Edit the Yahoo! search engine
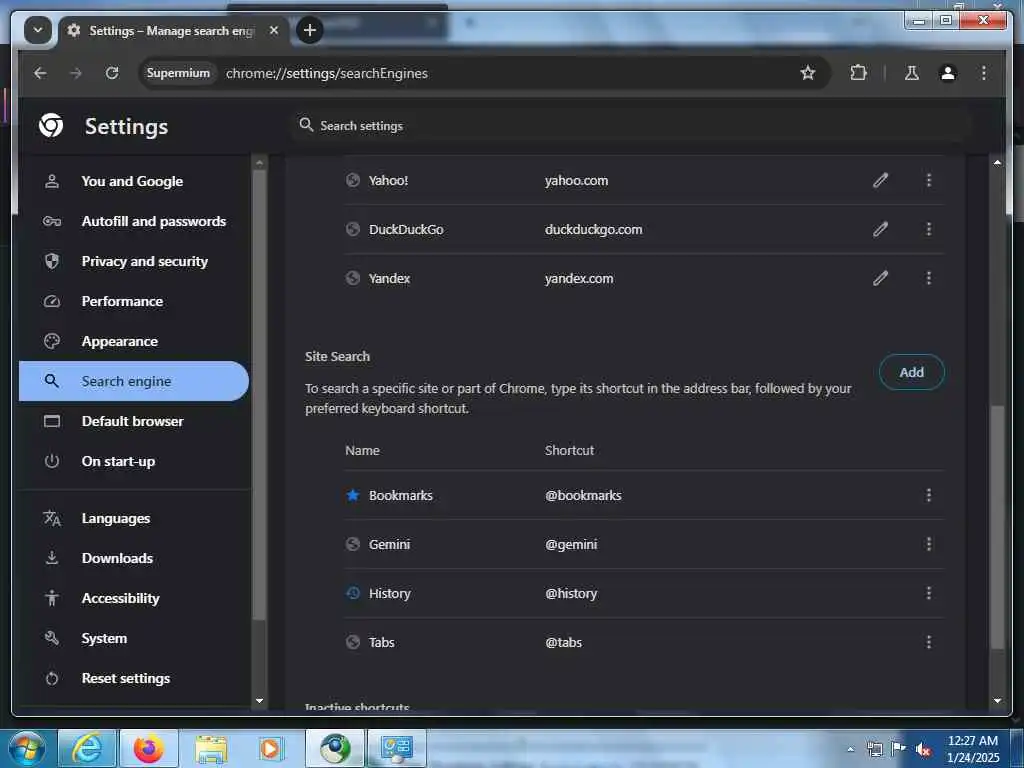Image resolution: width=1024 pixels, height=768 pixels. click(x=880, y=180)
